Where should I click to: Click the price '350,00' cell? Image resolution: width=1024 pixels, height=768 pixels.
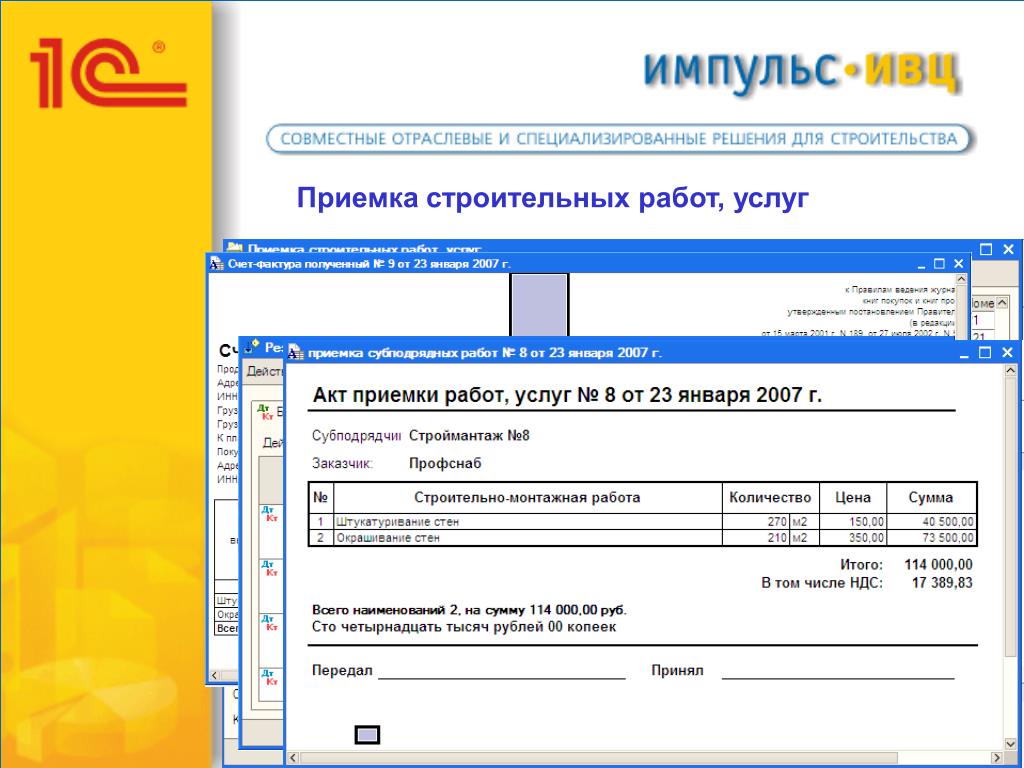[853, 538]
